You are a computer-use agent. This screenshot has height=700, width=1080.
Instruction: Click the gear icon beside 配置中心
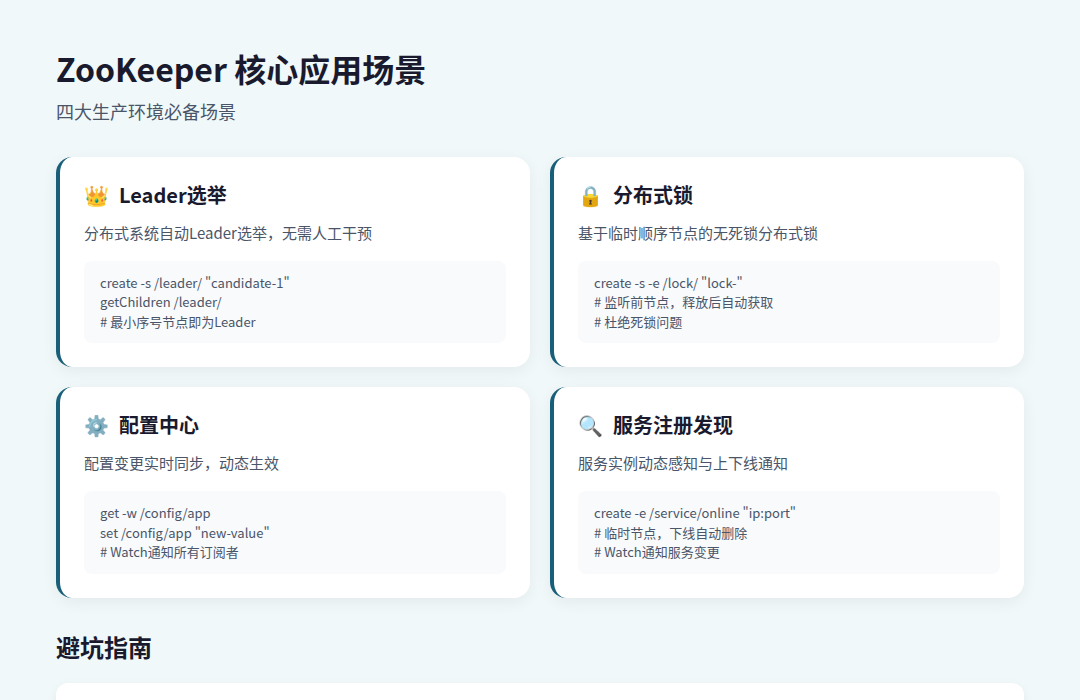tap(96, 426)
